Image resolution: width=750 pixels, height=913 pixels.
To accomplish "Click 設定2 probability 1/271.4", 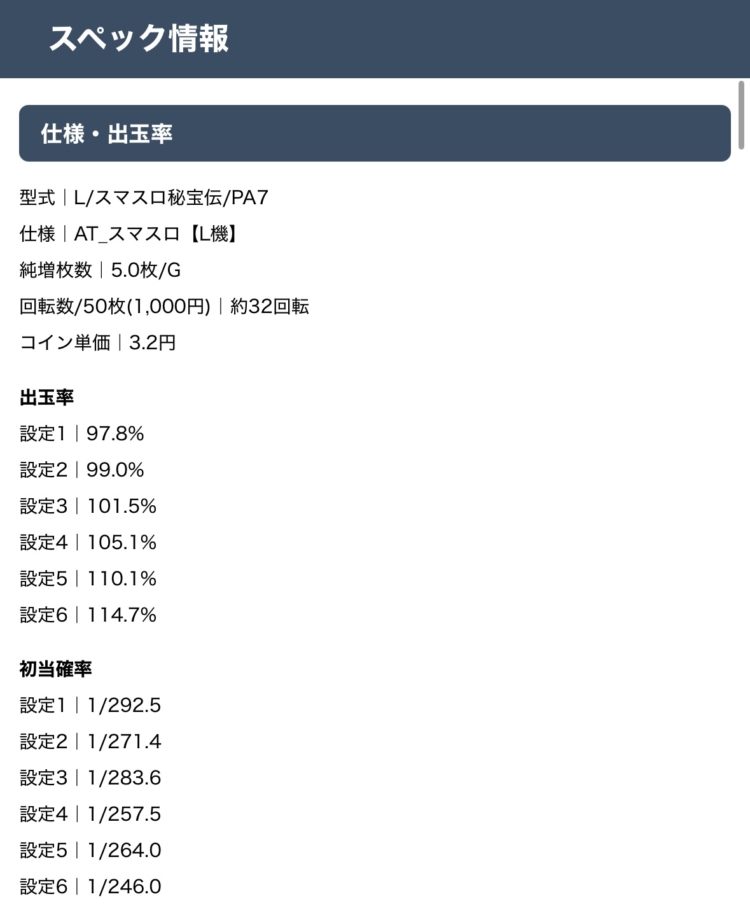I will [90, 741].
